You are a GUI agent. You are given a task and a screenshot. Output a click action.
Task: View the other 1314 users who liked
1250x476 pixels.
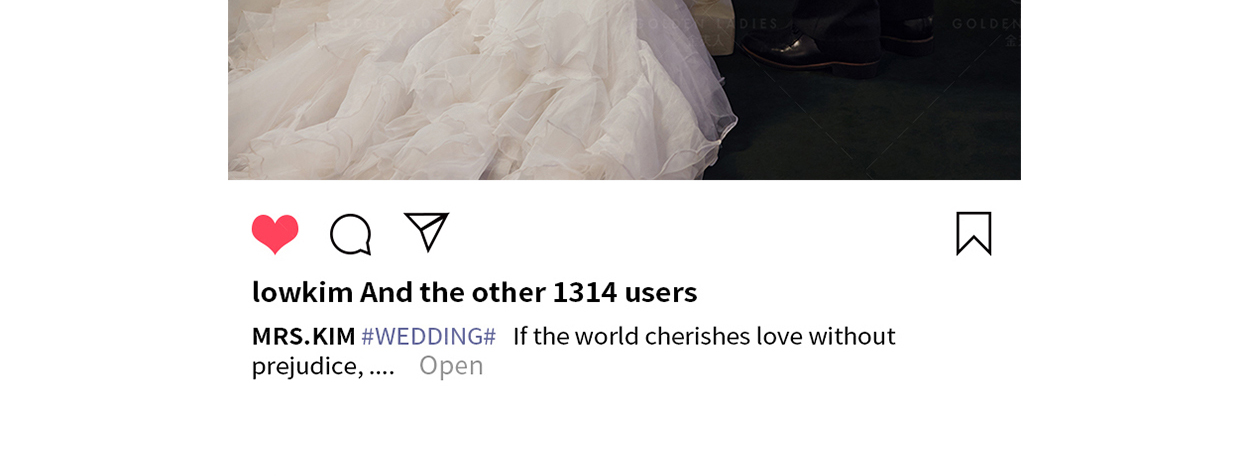click(528, 291)
